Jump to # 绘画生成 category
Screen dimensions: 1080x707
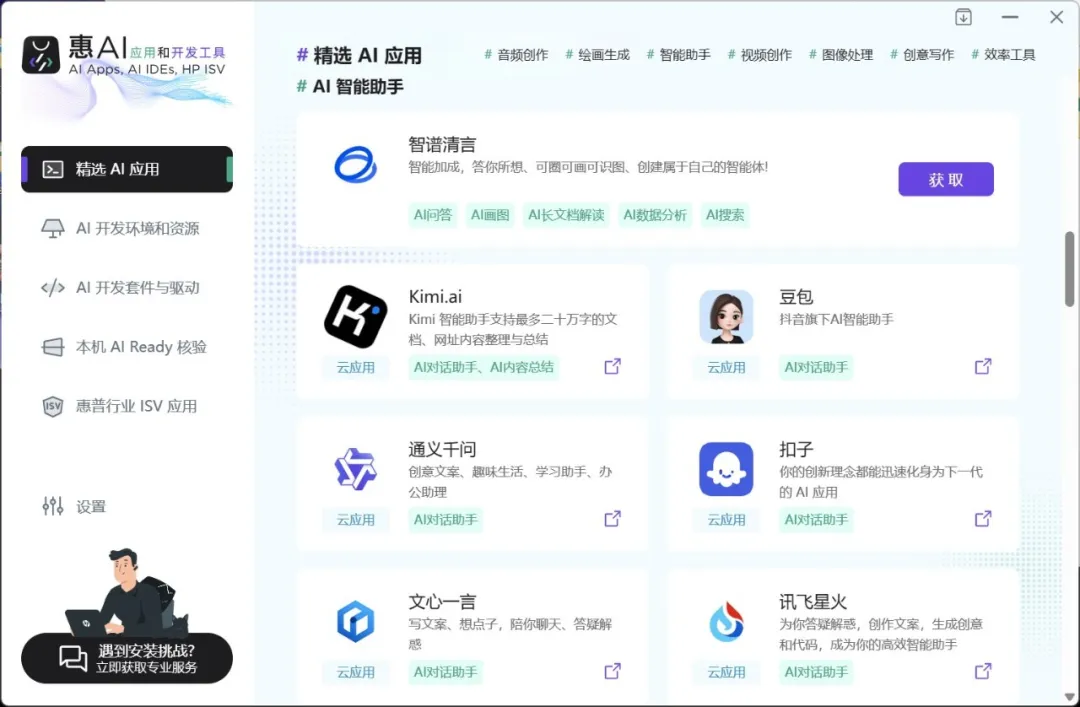(x=597, y=55)
